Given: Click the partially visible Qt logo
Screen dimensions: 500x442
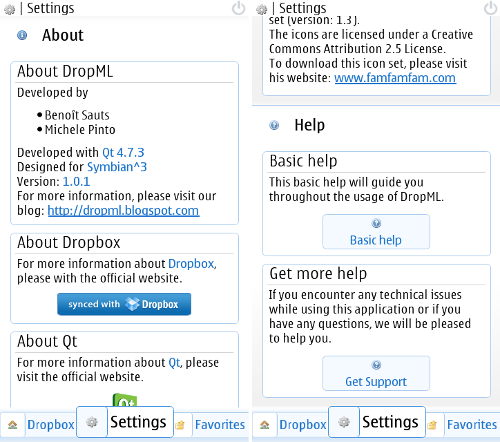Looking at the screenshot, I should click(125, 400).
